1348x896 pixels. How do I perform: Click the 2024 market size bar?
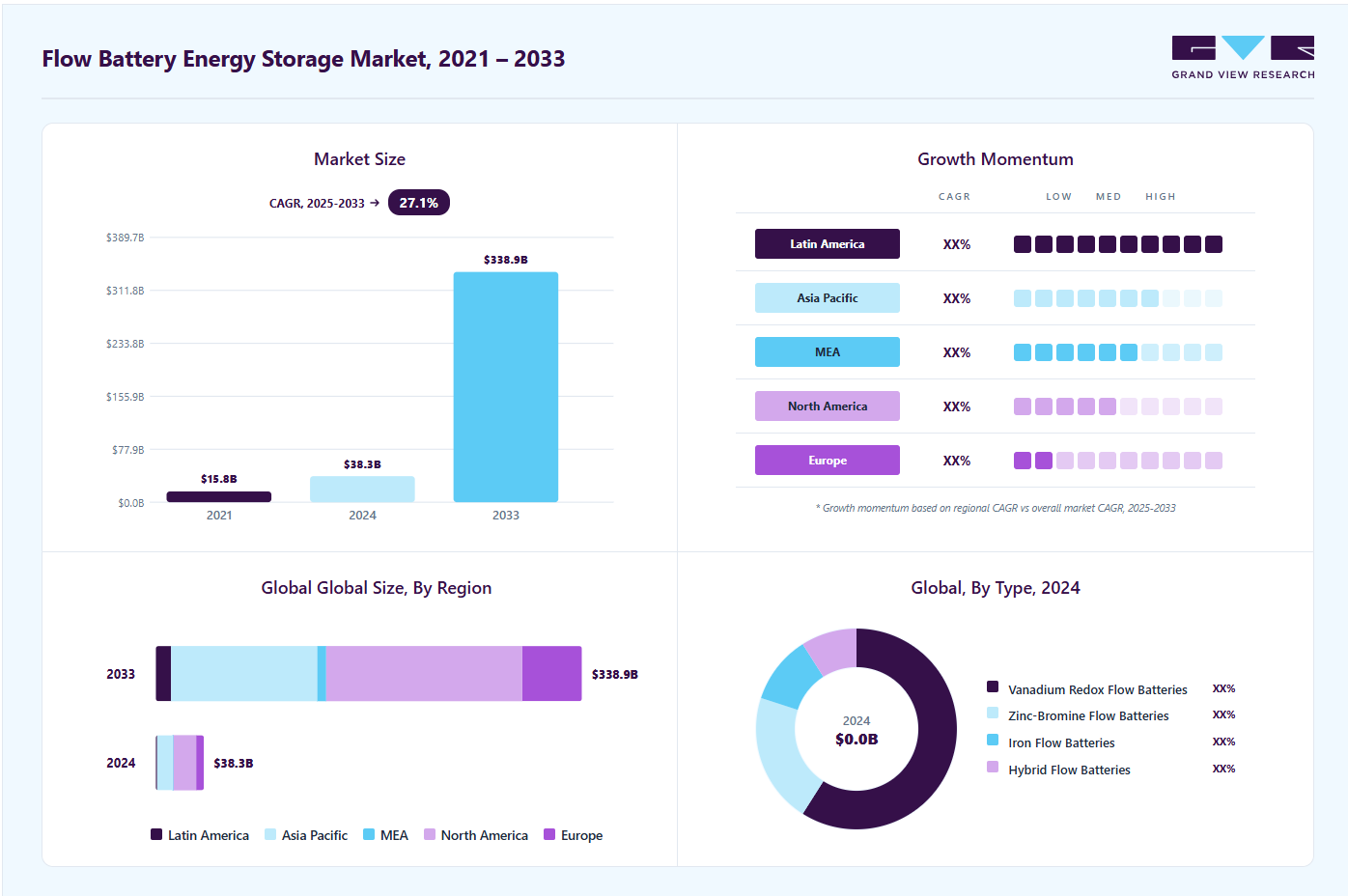click(x=362, y=489)
